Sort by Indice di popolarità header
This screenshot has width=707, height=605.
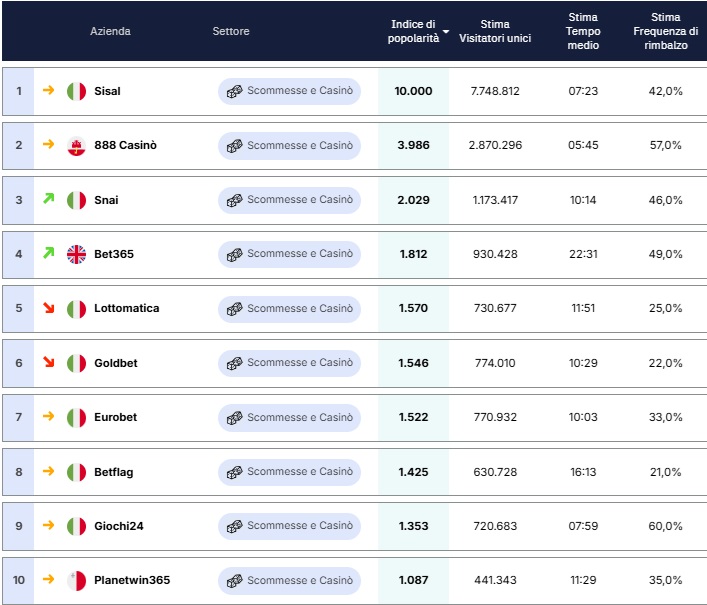[x=413, y=31]
